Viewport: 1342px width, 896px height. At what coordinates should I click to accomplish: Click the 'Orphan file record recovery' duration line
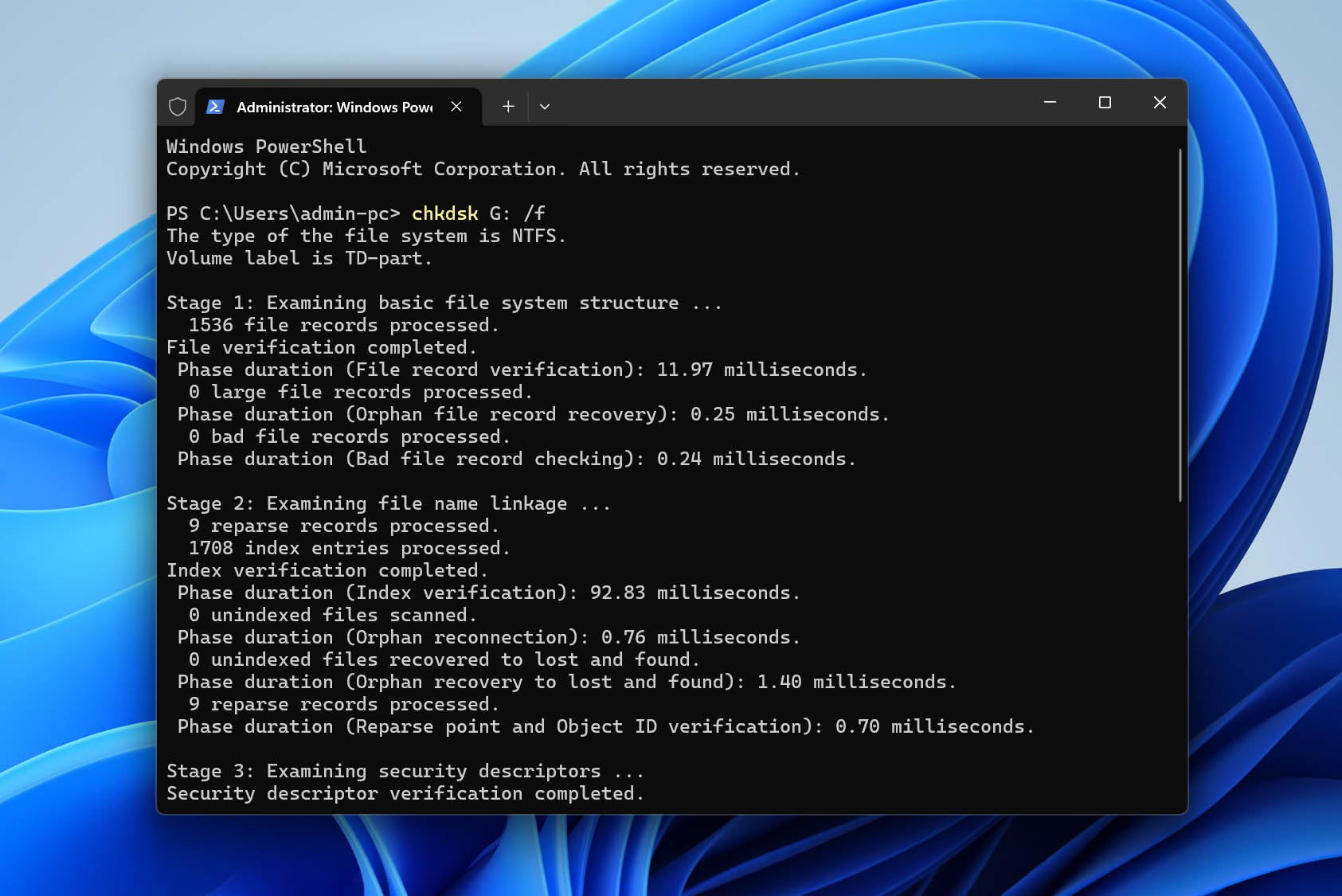[x=533, y=414]
